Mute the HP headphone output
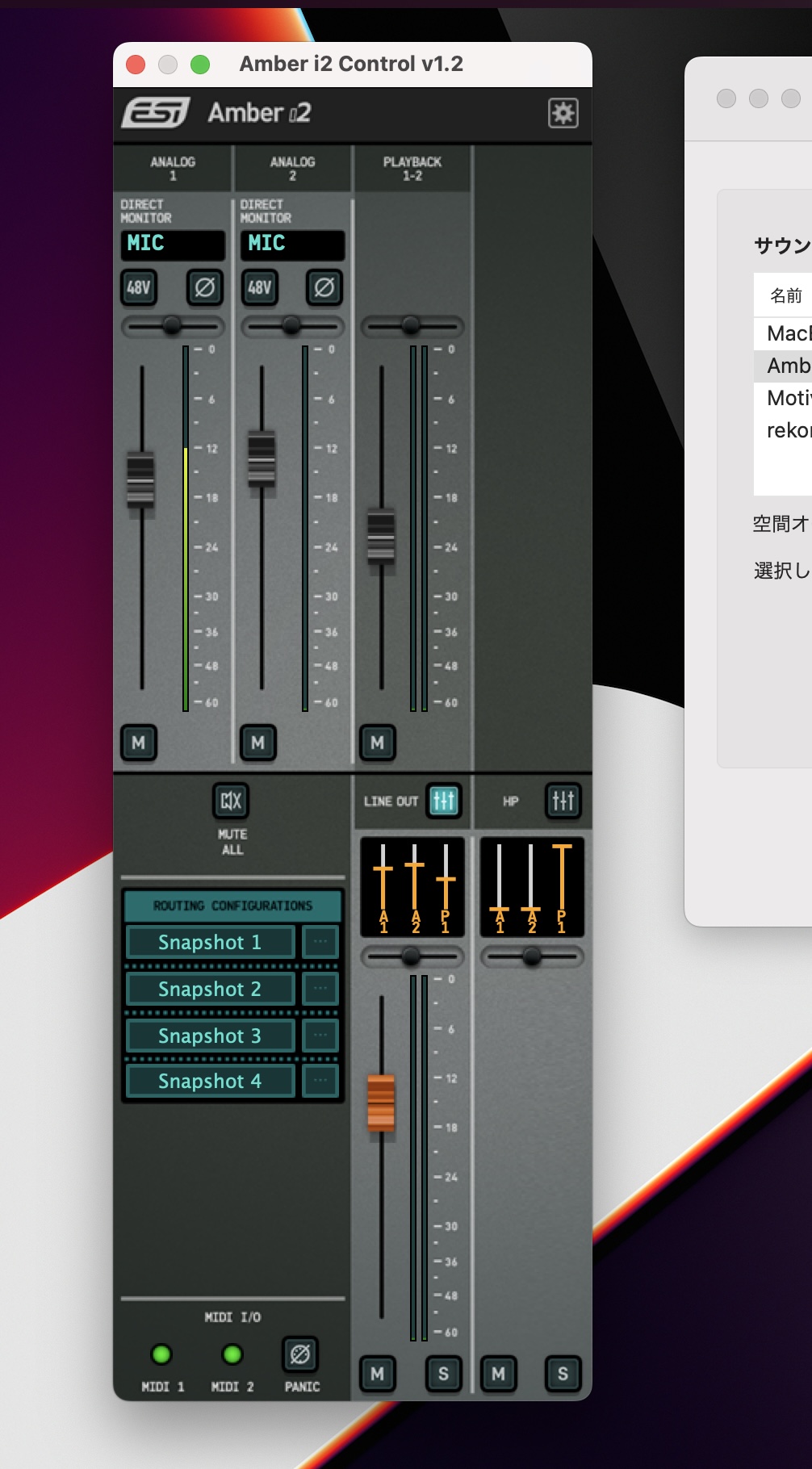 tap(498, 1374)
